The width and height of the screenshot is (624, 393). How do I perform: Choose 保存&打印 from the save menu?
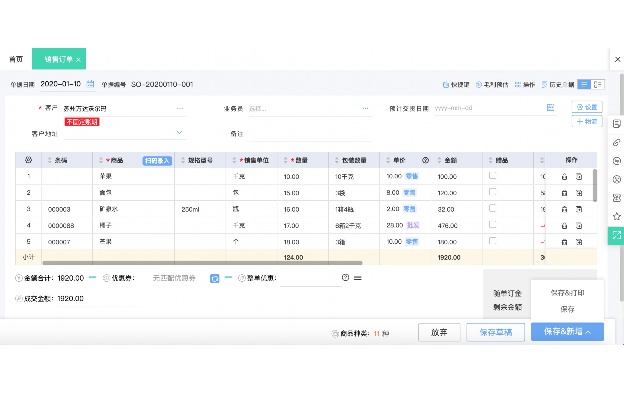coord(567,293)
